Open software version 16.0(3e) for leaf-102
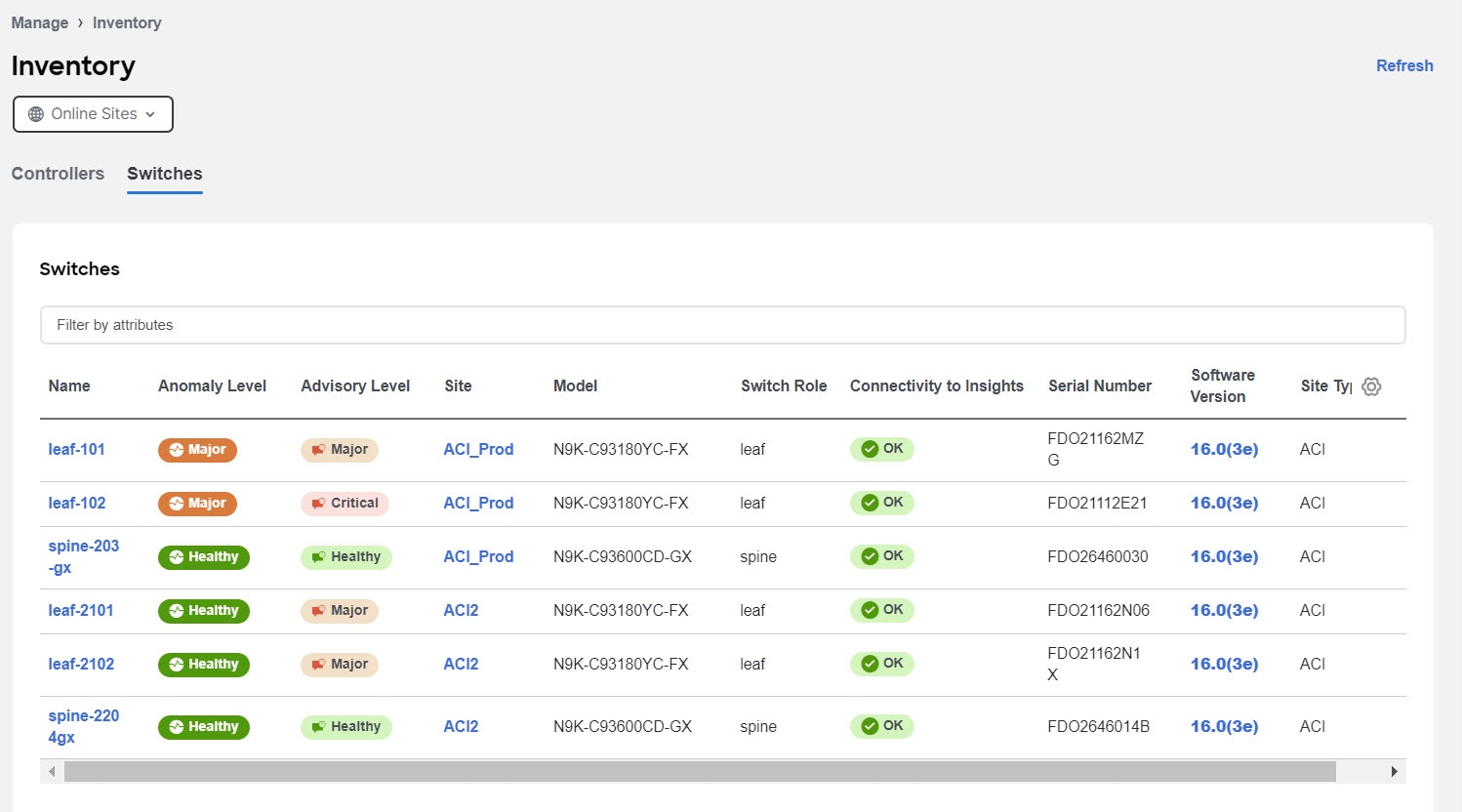This screenshot has height=812, width=1462. [1224, 504]
